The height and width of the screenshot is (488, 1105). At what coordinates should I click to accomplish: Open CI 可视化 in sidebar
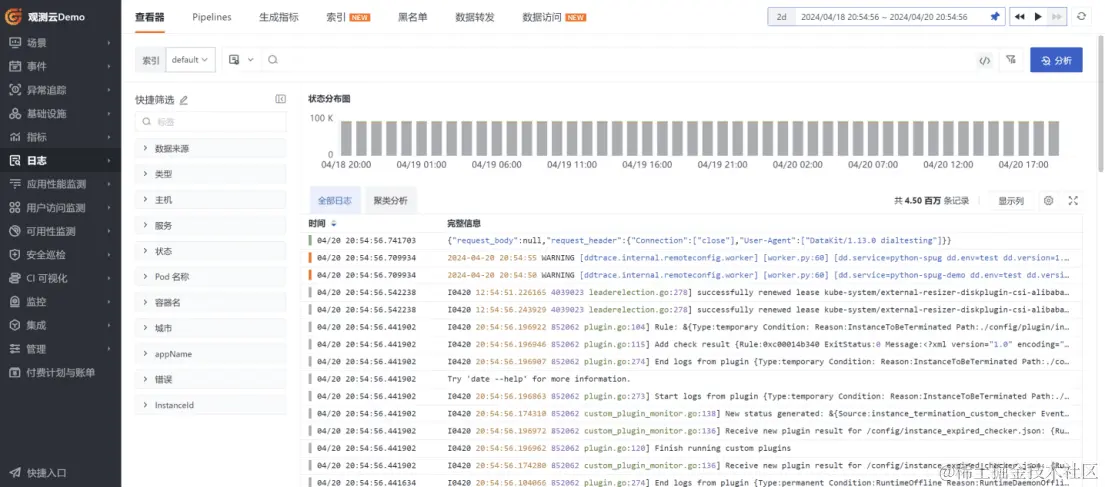pos(61,278)
